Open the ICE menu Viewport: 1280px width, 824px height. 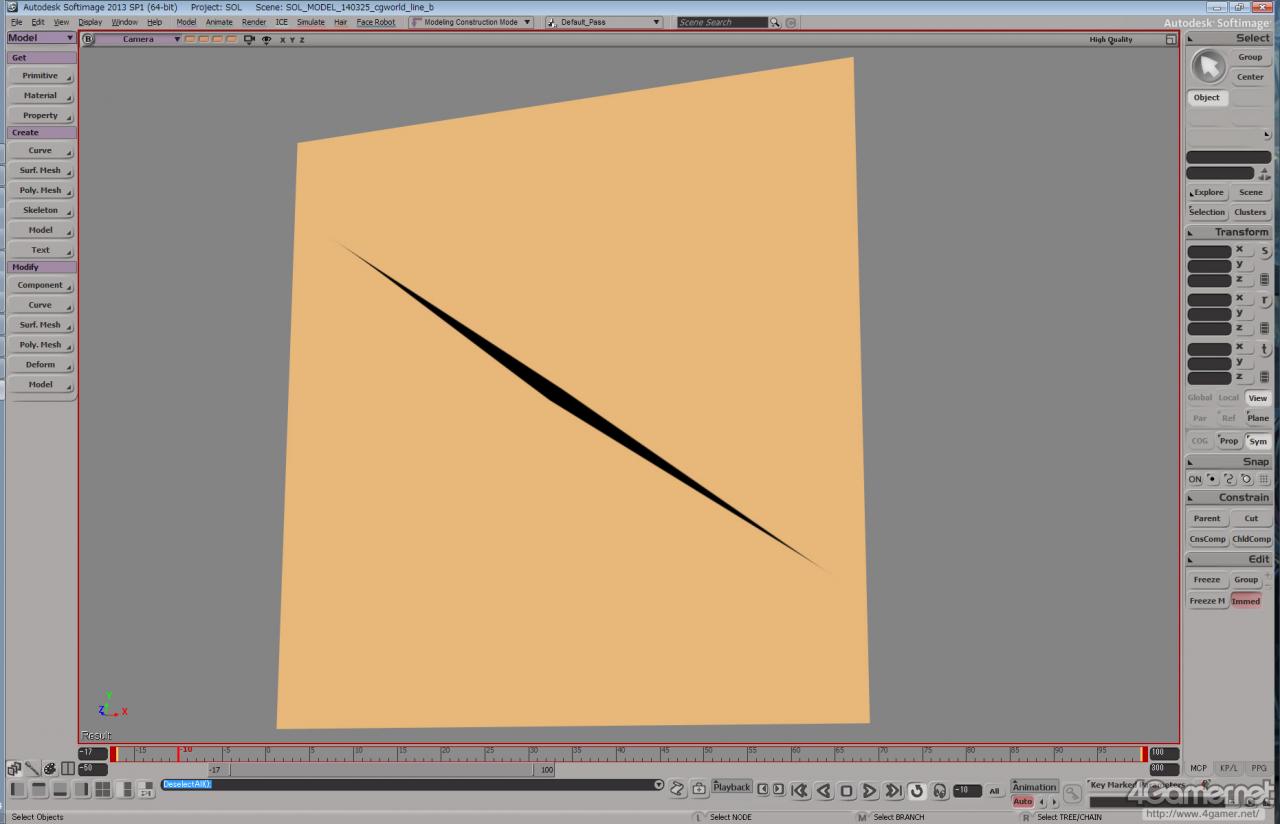pos(282,22)
